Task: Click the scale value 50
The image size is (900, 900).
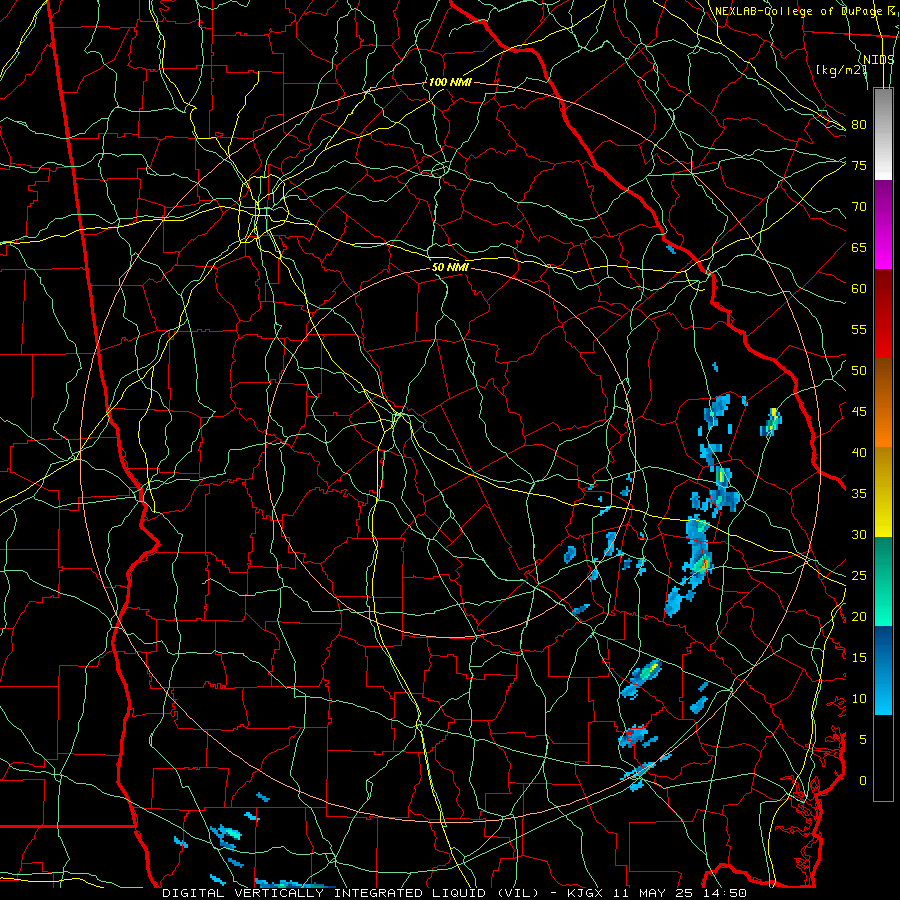Action: (859, 370)
